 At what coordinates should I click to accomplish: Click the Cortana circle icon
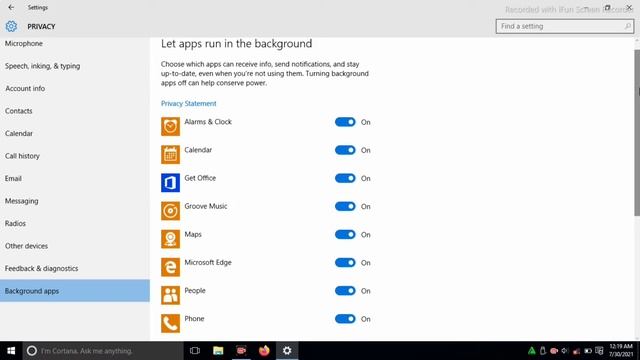click(x=32, y=351)
